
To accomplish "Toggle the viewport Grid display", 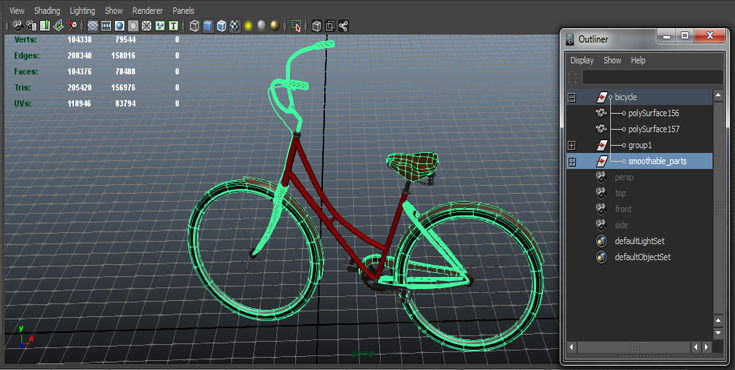I will (x=93, y=26).
